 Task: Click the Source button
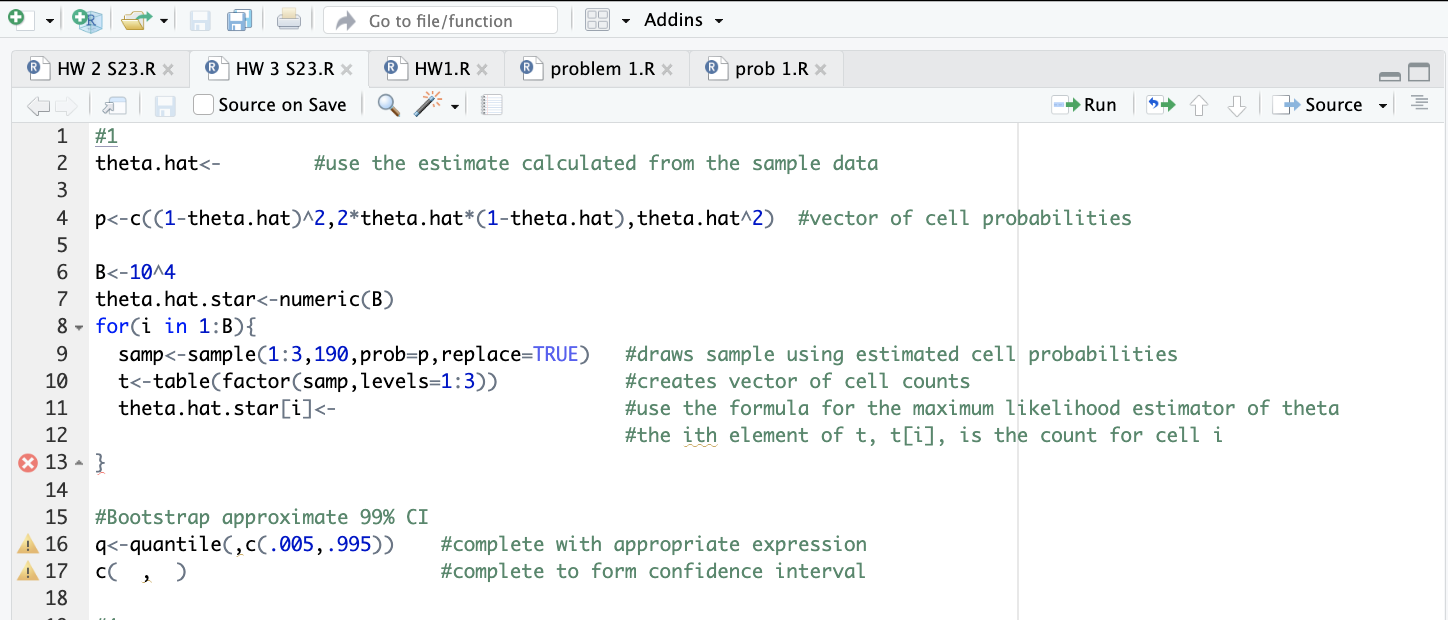(1321, 105)
